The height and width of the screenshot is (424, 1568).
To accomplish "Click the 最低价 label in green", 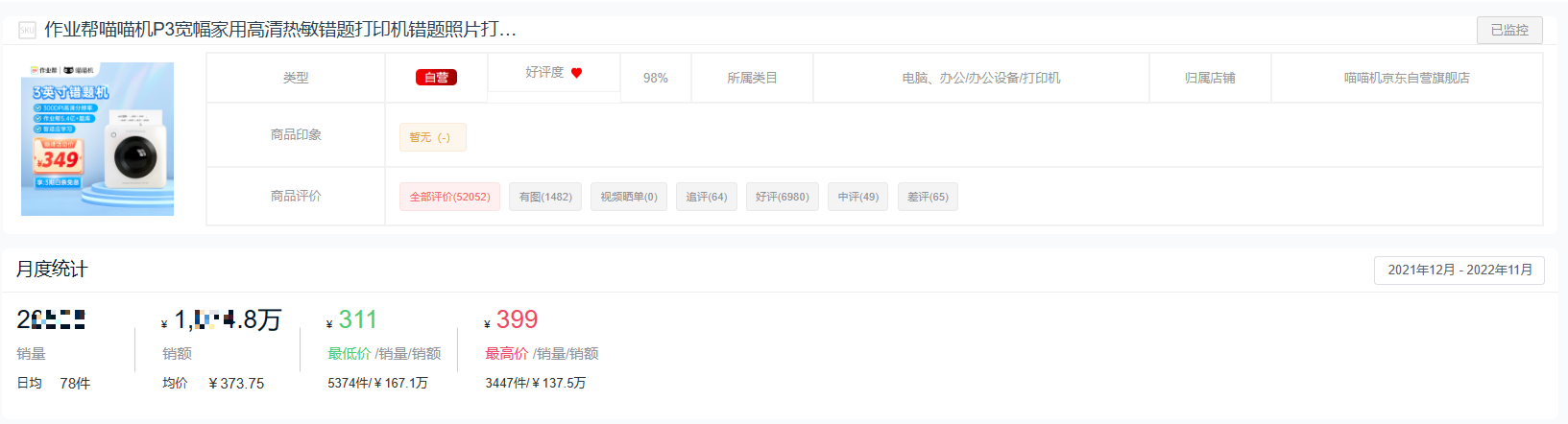I will coord(350,354).
